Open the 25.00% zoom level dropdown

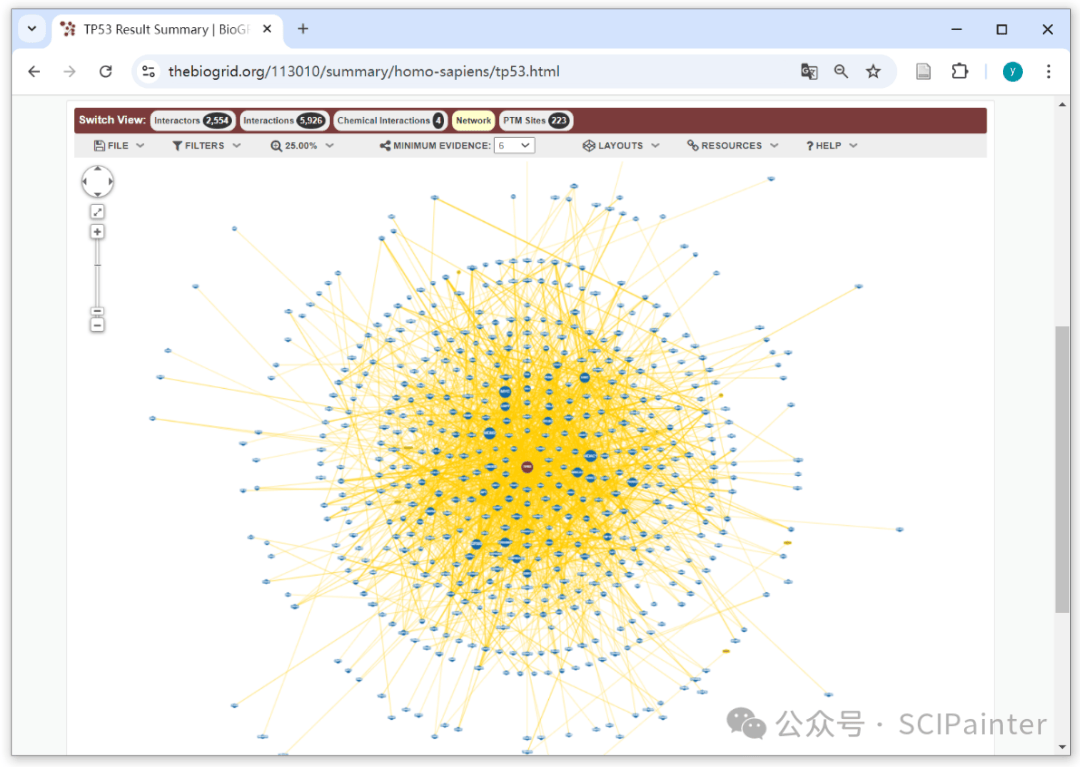pyautogui.click(x=301, y=146)
